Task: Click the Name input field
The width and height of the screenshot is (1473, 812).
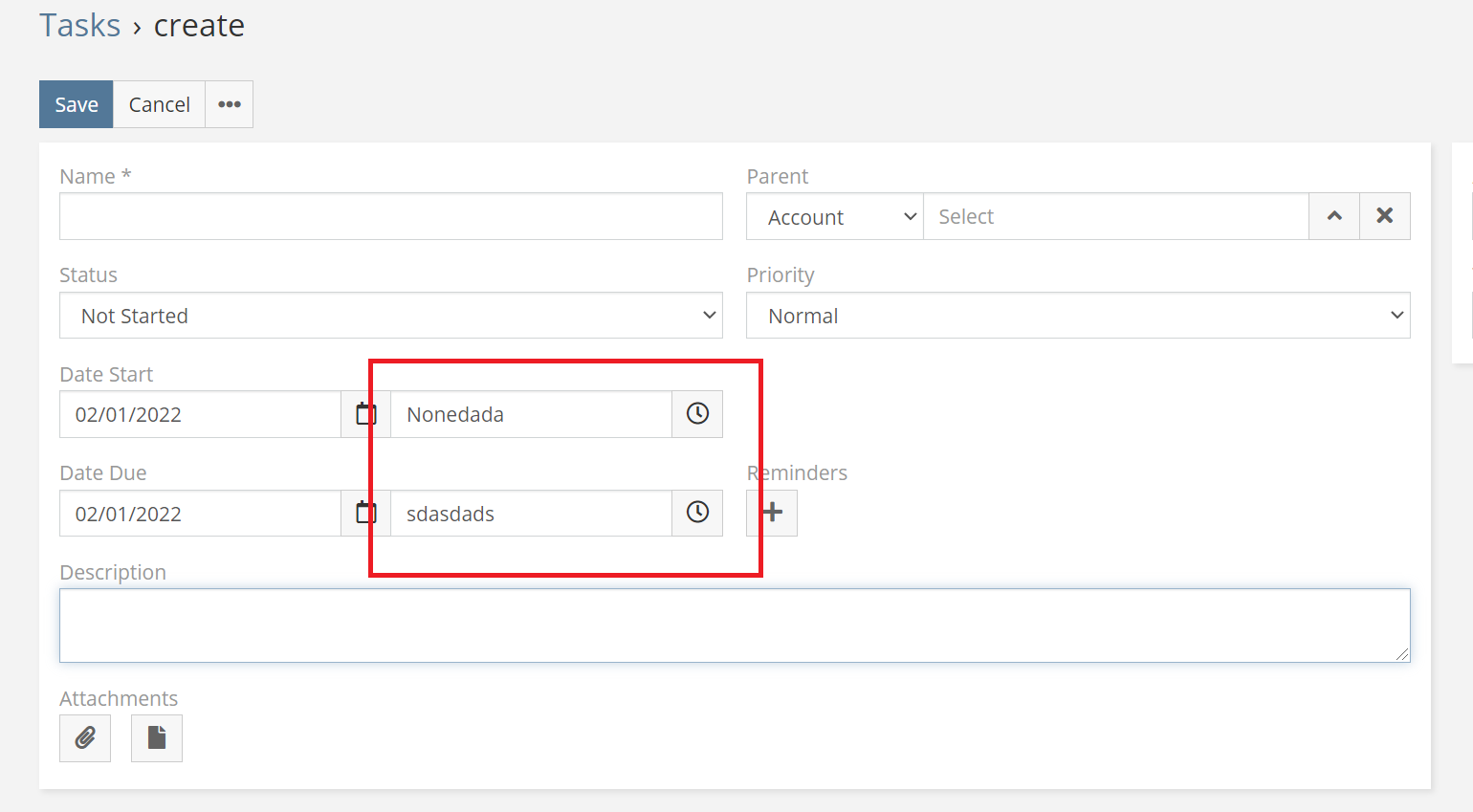Action: coord(390,216)
